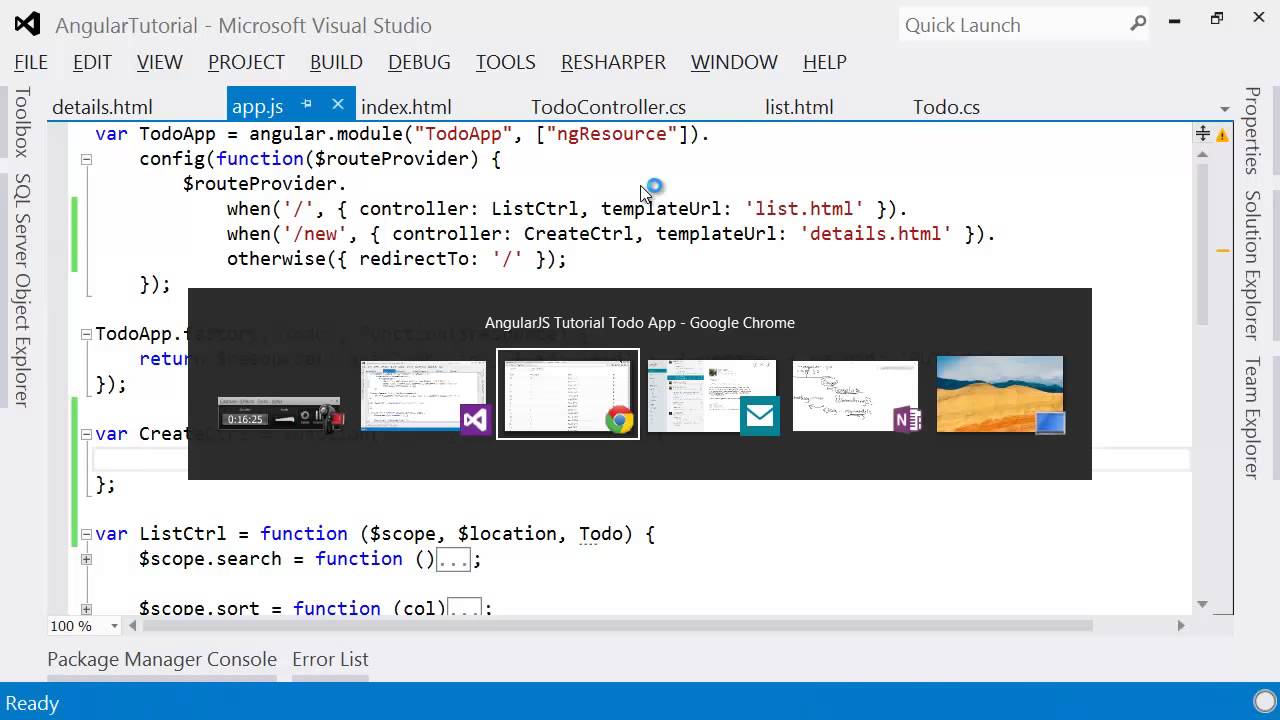The image size is (1280, 720).
Task: Switch to the Todo.cs tab
Action: coord(946,107)
